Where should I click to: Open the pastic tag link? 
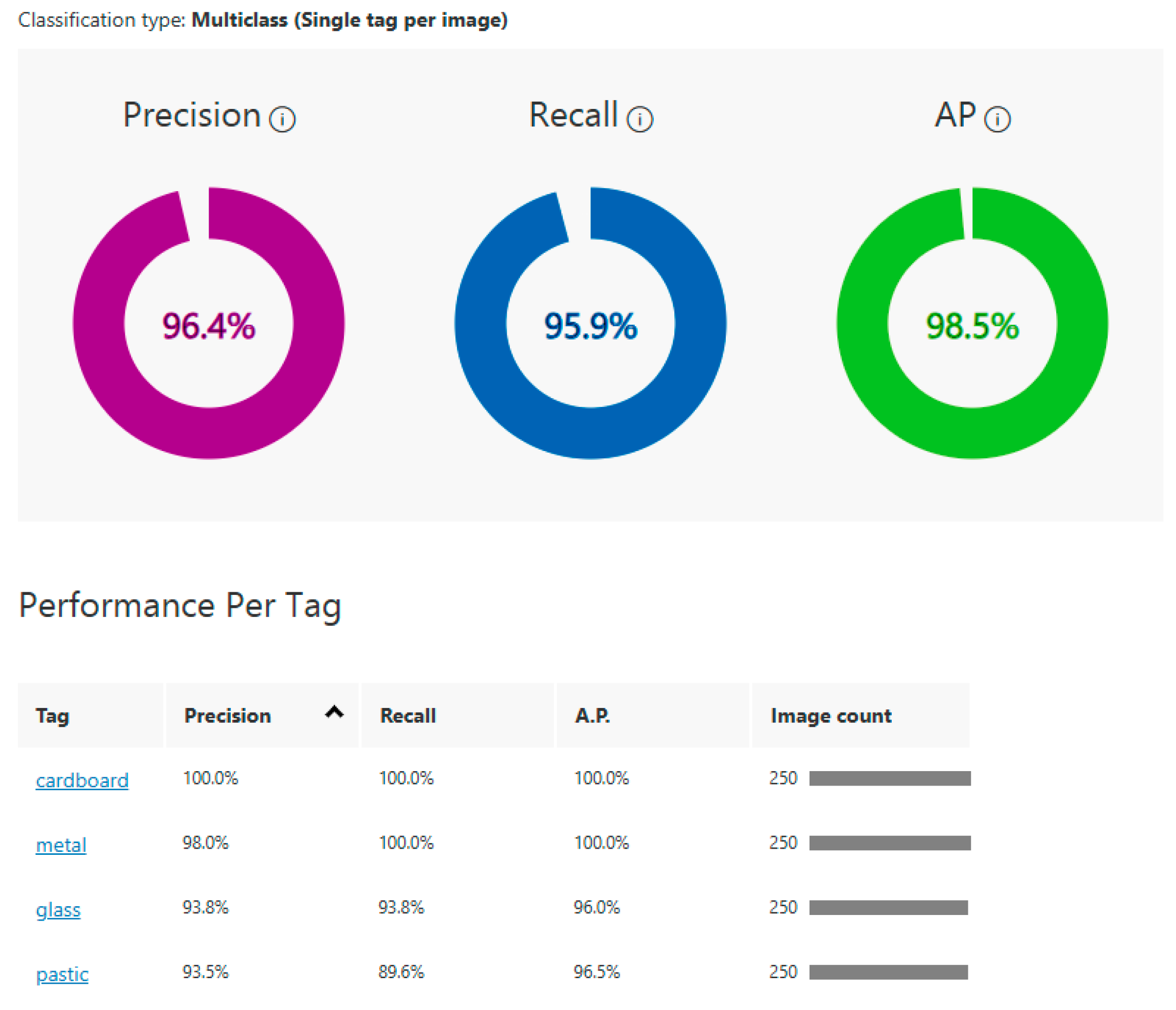click(x=62, y=975)
